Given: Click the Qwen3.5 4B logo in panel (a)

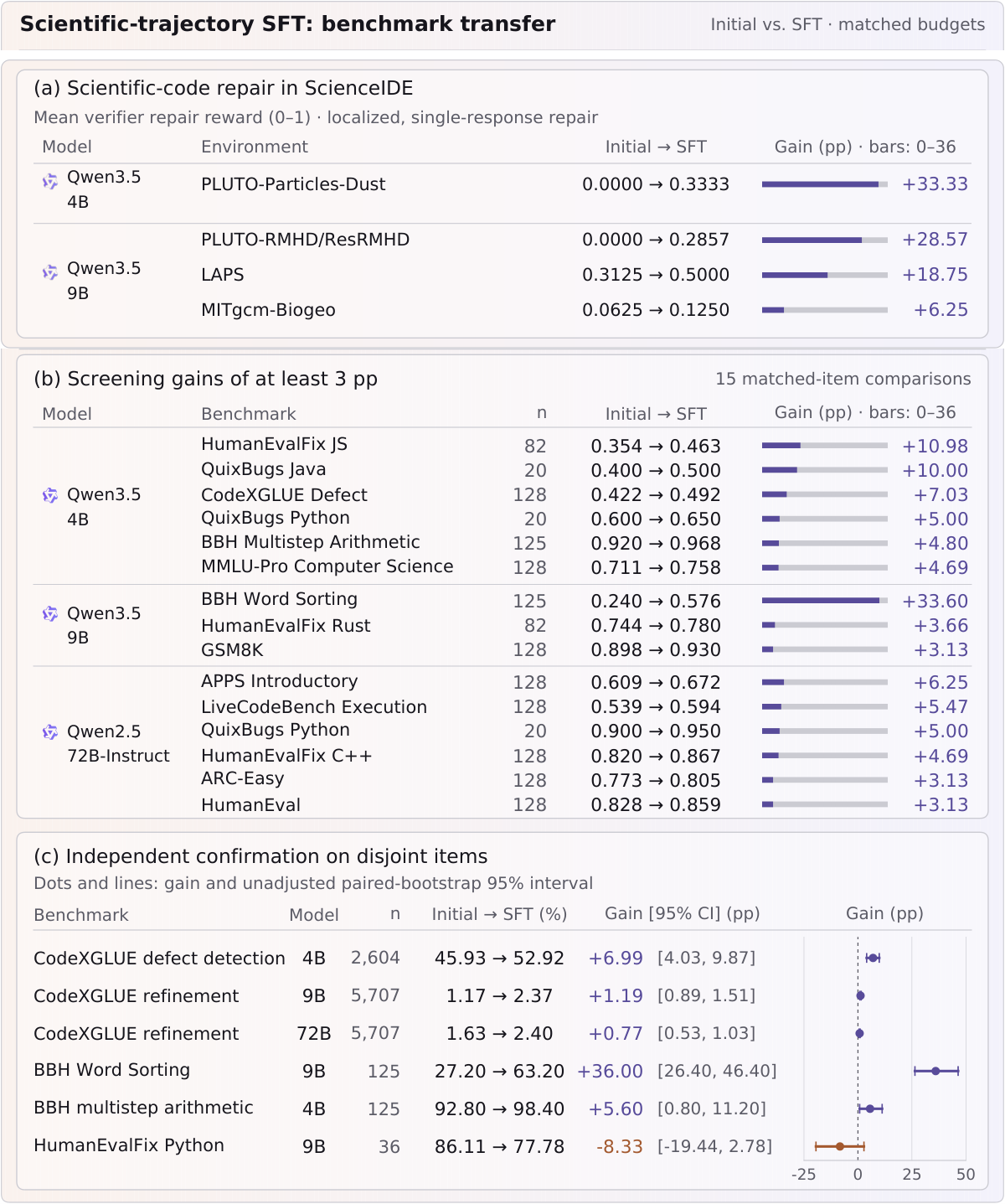Looking at the screenshot, I should point(50,180).
